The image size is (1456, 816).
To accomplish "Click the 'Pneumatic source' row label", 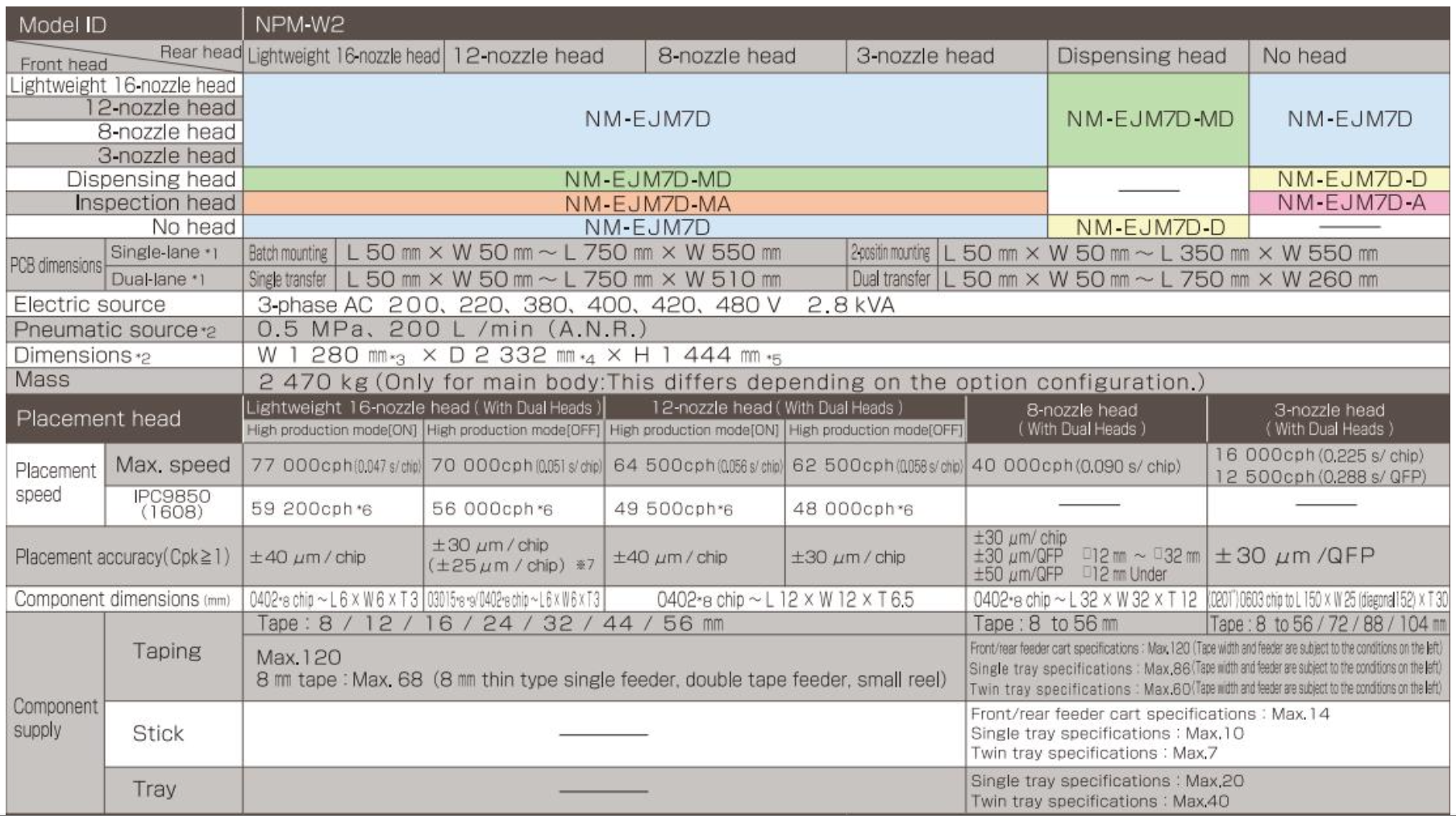I will pos(123,330).
